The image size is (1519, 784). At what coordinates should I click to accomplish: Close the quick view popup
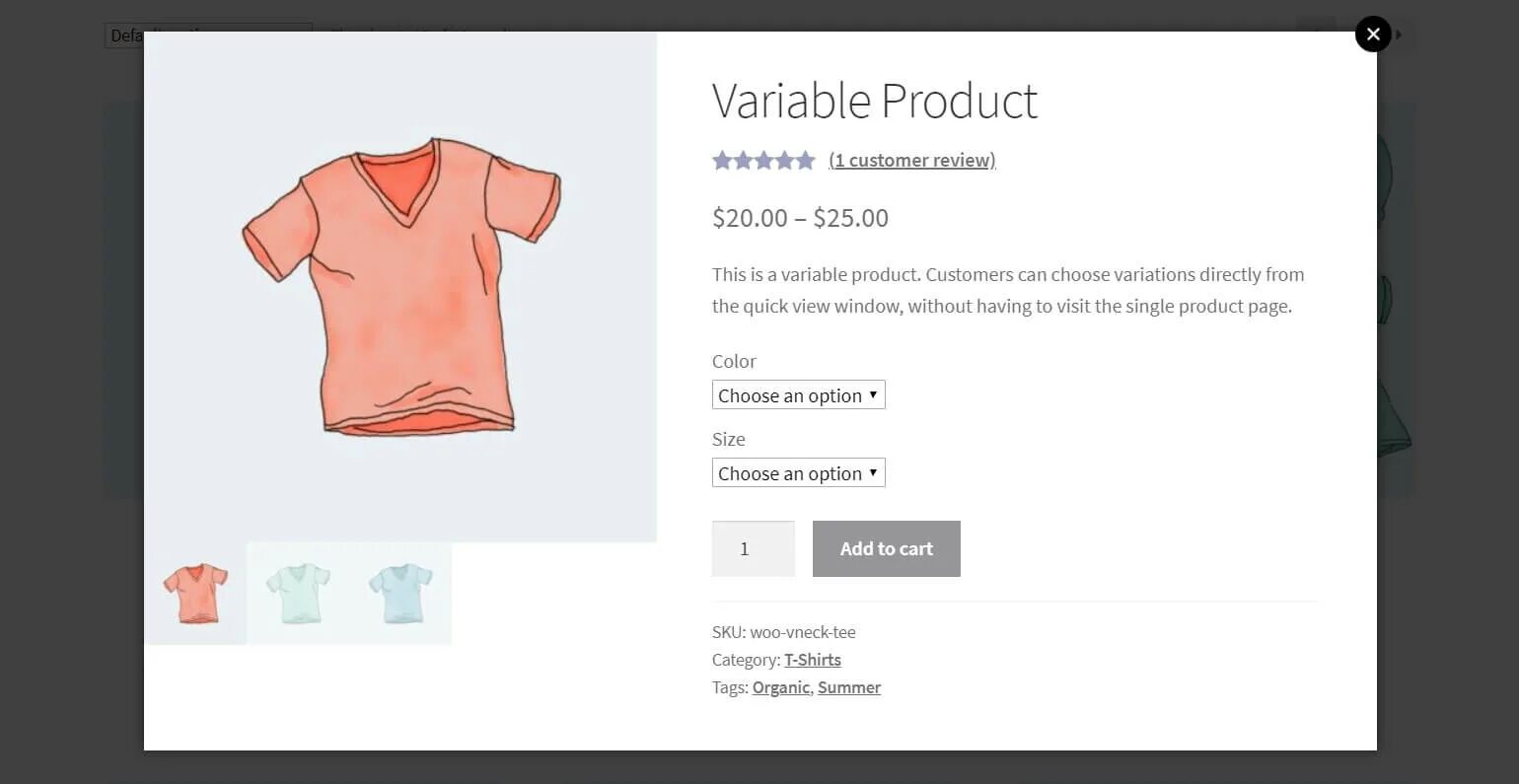[1373, 35]
